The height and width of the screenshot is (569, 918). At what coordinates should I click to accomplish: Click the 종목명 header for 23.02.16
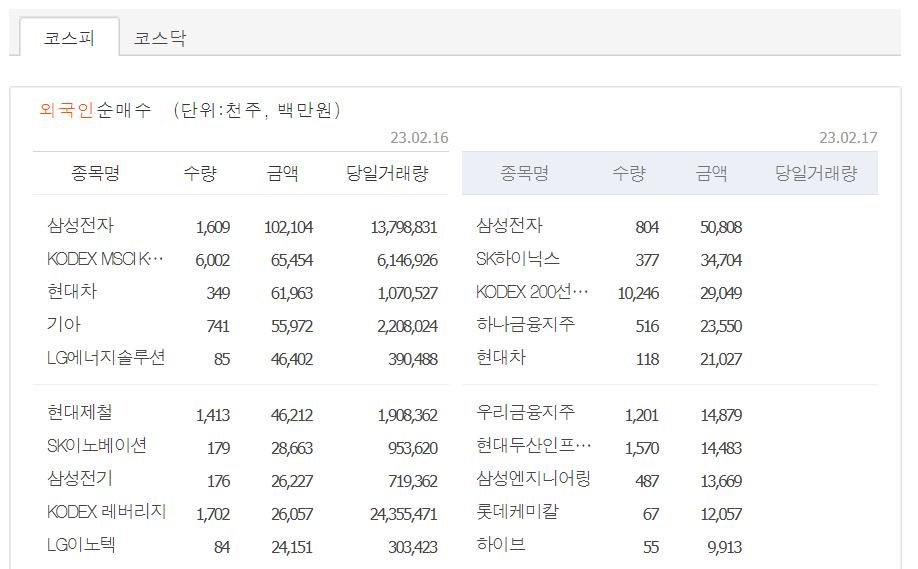coord(95,173)
